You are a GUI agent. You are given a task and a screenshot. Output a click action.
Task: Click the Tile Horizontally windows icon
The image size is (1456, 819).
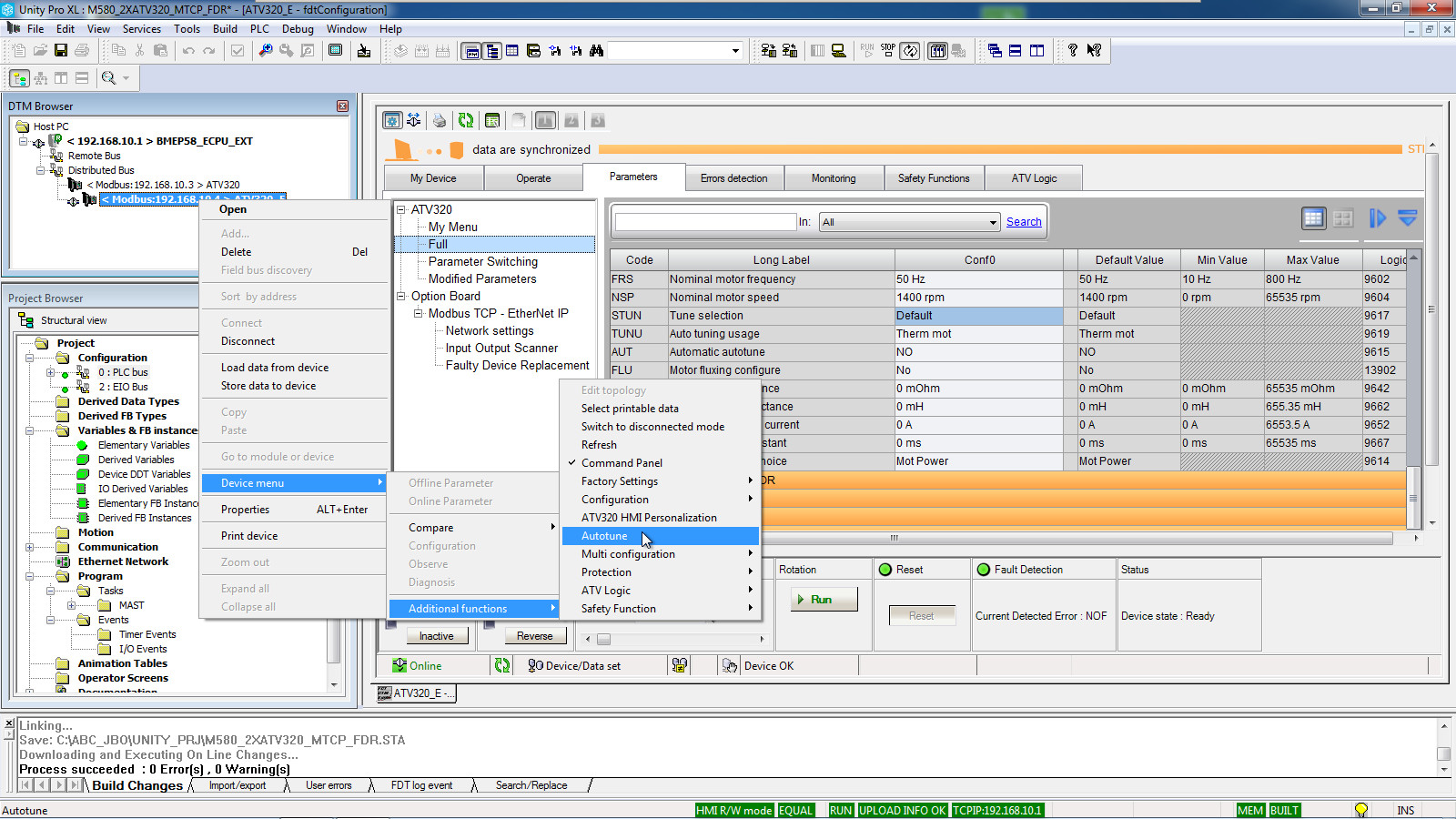1016,50
